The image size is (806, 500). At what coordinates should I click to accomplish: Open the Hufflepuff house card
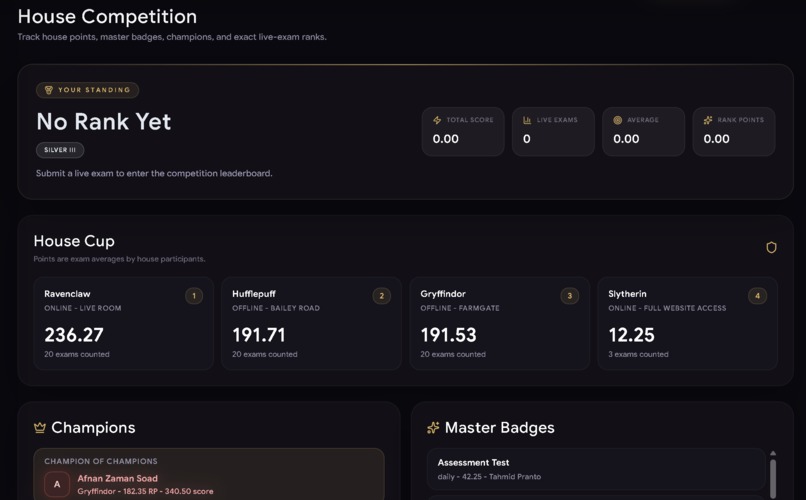click(x=311, y=323)
